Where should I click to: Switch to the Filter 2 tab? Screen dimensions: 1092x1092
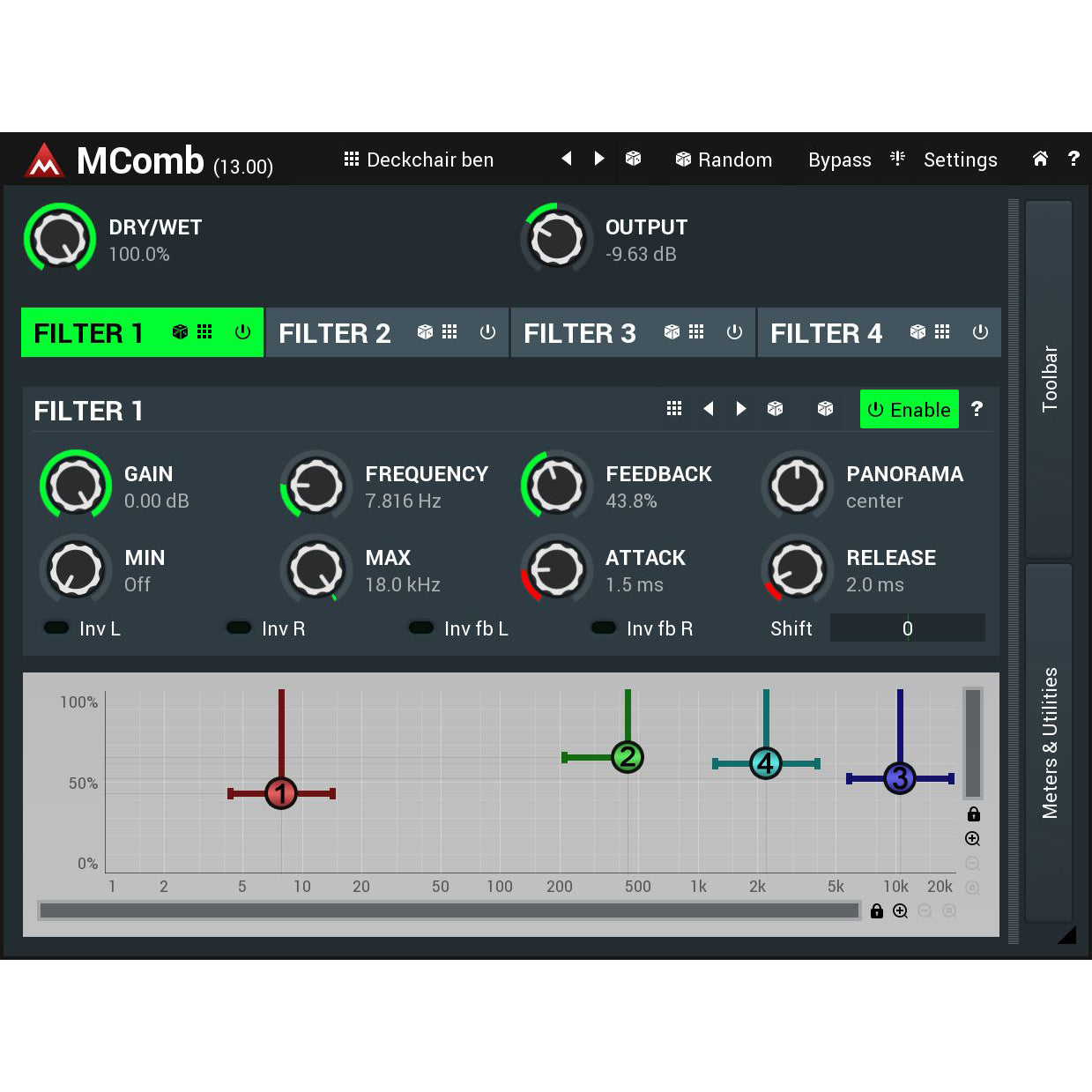coord(335,333)
